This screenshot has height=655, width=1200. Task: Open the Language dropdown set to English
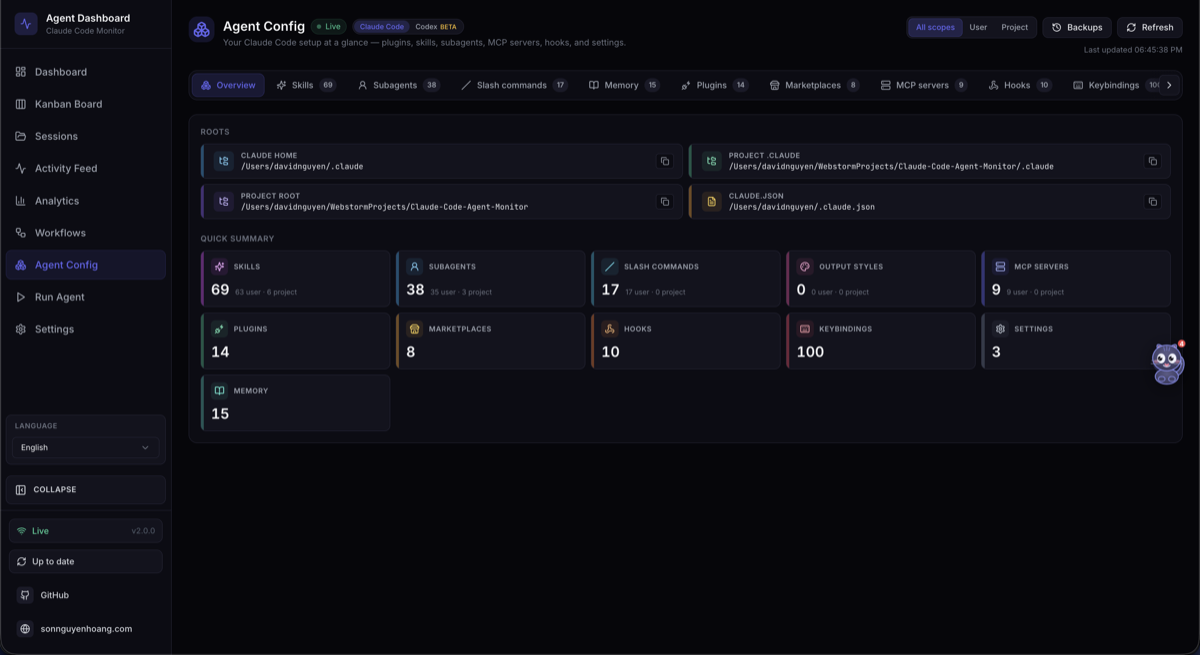[85, 447]
